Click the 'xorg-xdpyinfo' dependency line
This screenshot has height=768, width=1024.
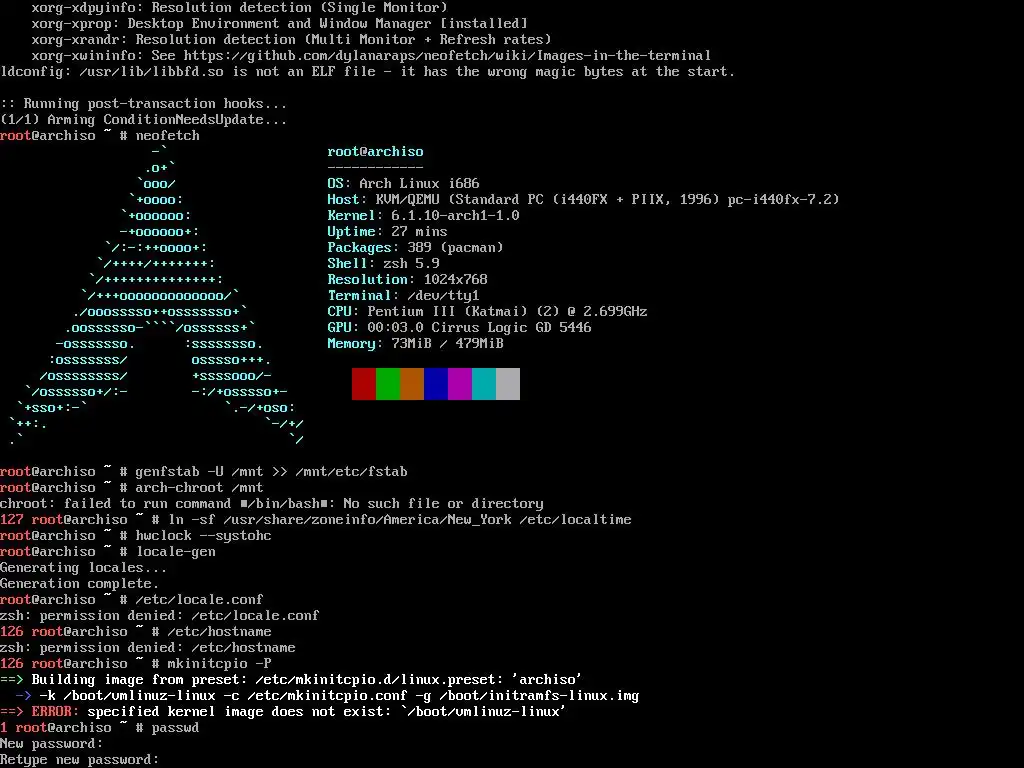point(240,8)
